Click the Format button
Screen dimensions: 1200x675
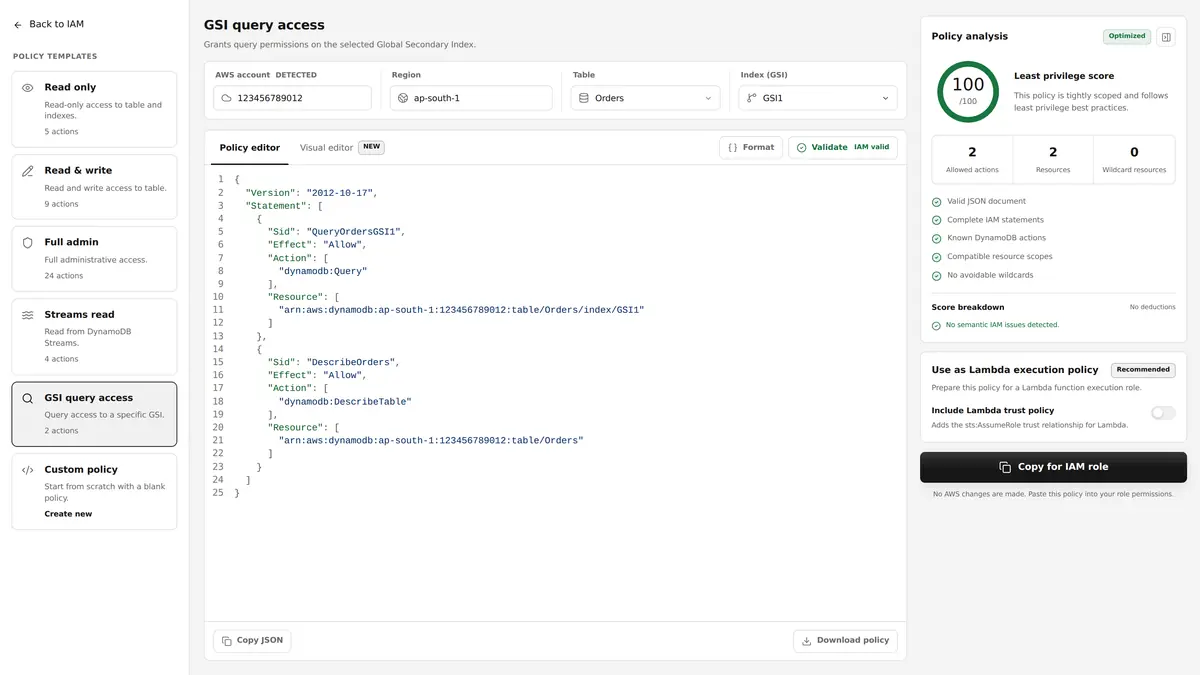[x=751, y=147]
